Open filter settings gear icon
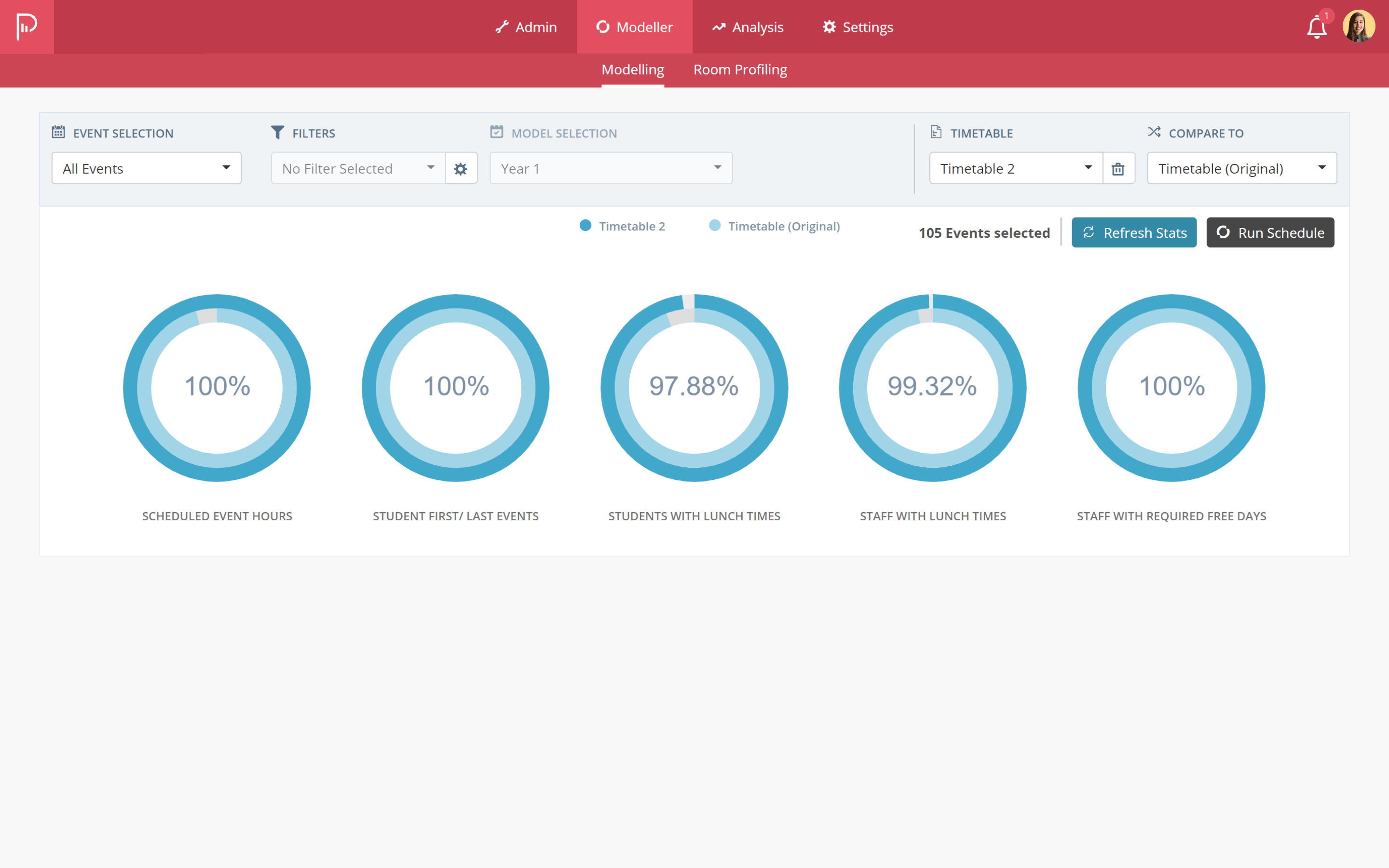Viewport: 1389px width, 868px height. (461, 168)
